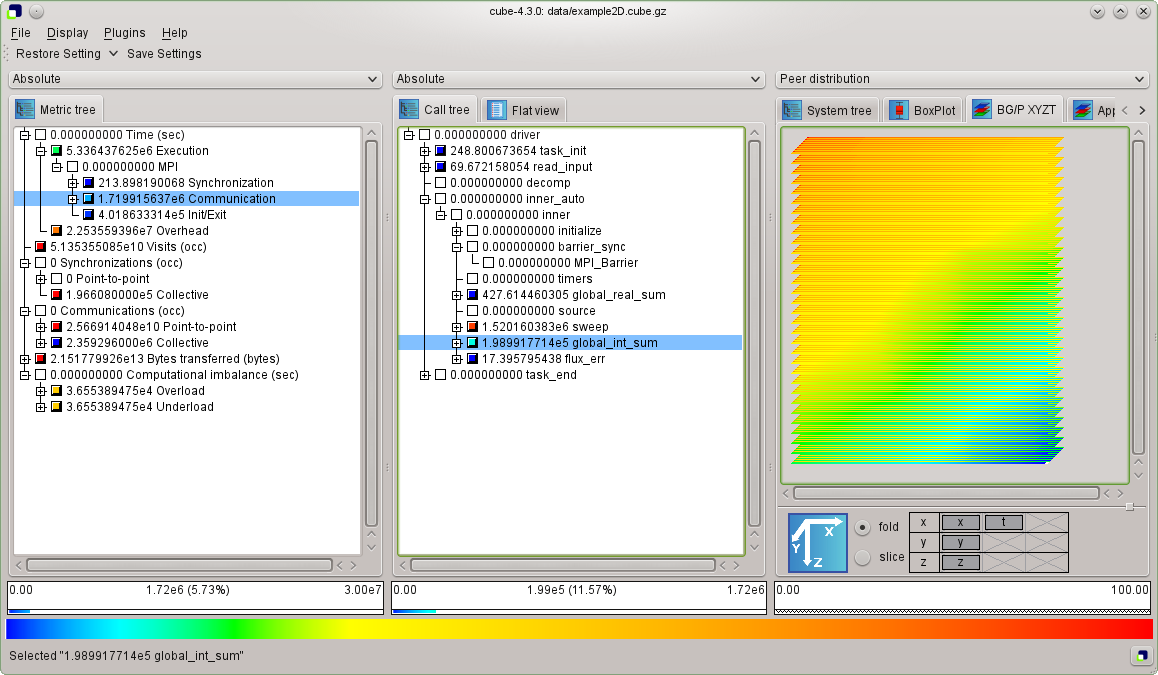Click blue box beside flux_err
1158x675 pixels.
473,359
